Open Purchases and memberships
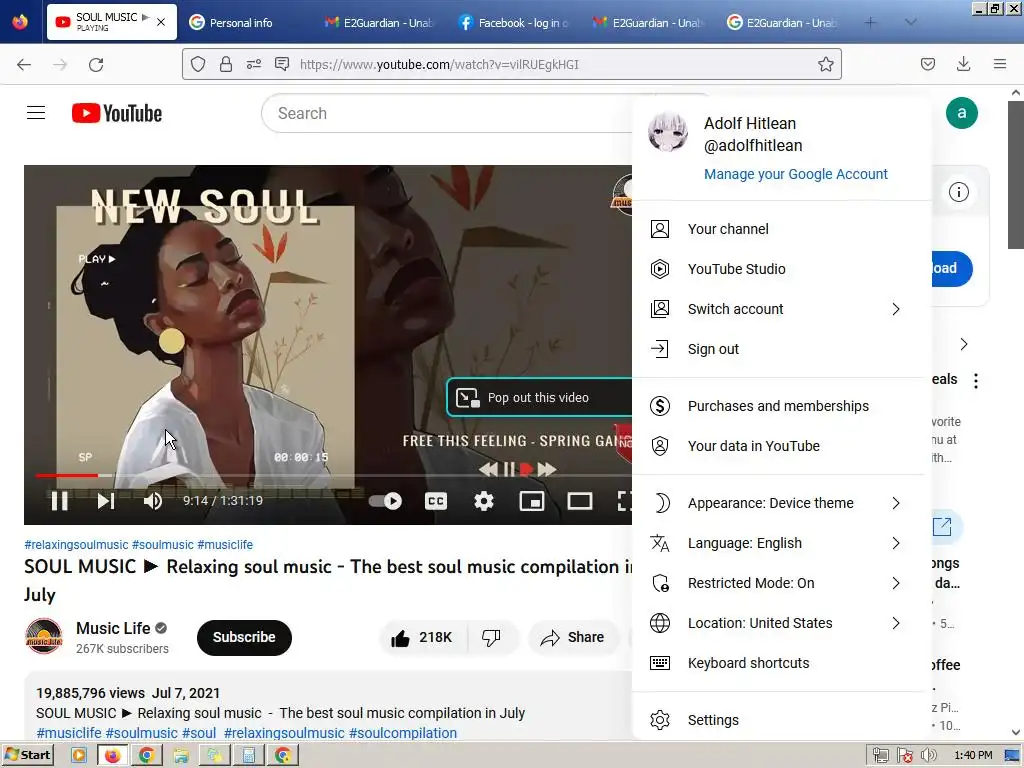Image resolution: width=1024 pixels, height=768 pixels. point(781,406)
